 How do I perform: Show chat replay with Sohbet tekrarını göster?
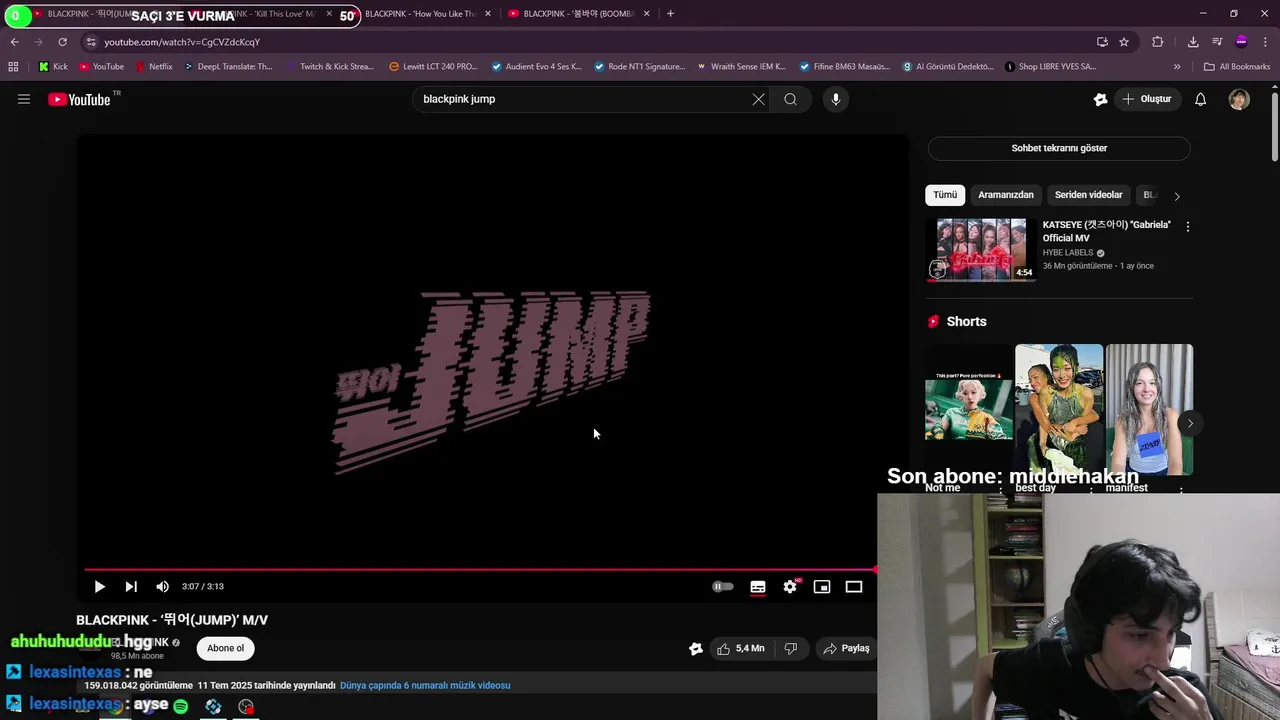click(1059, 148)
